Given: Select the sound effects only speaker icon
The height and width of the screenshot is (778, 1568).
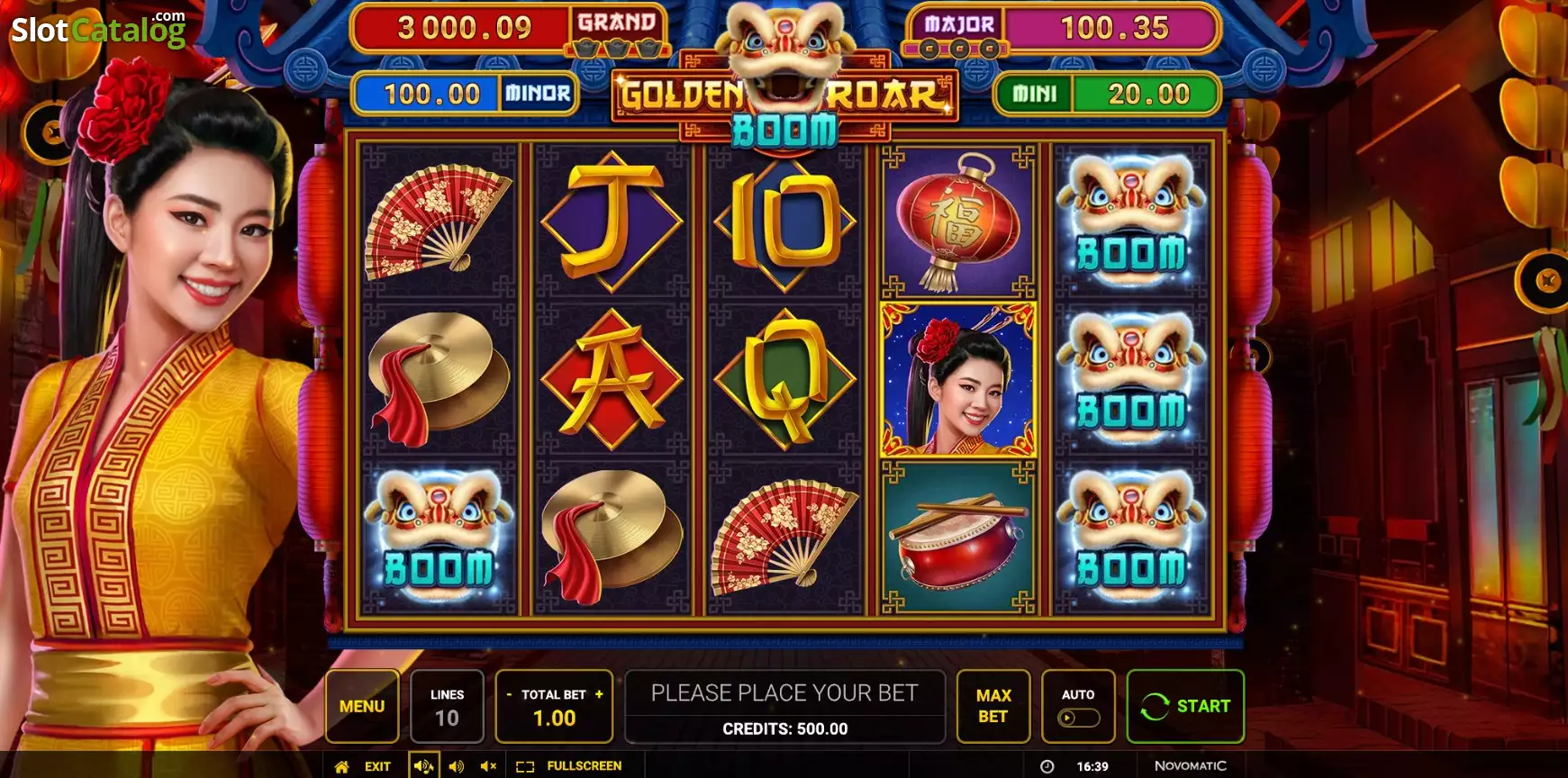Looking at the screenshot, I should click(x=457, y=766).
